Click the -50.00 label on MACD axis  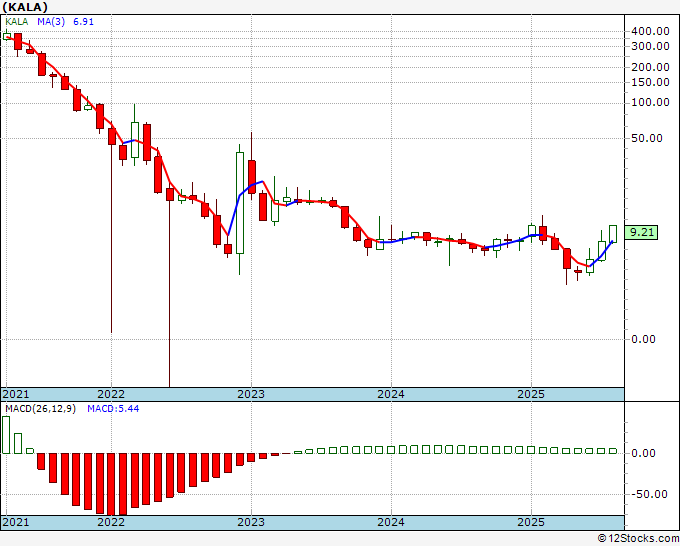[x=649, y=494]
